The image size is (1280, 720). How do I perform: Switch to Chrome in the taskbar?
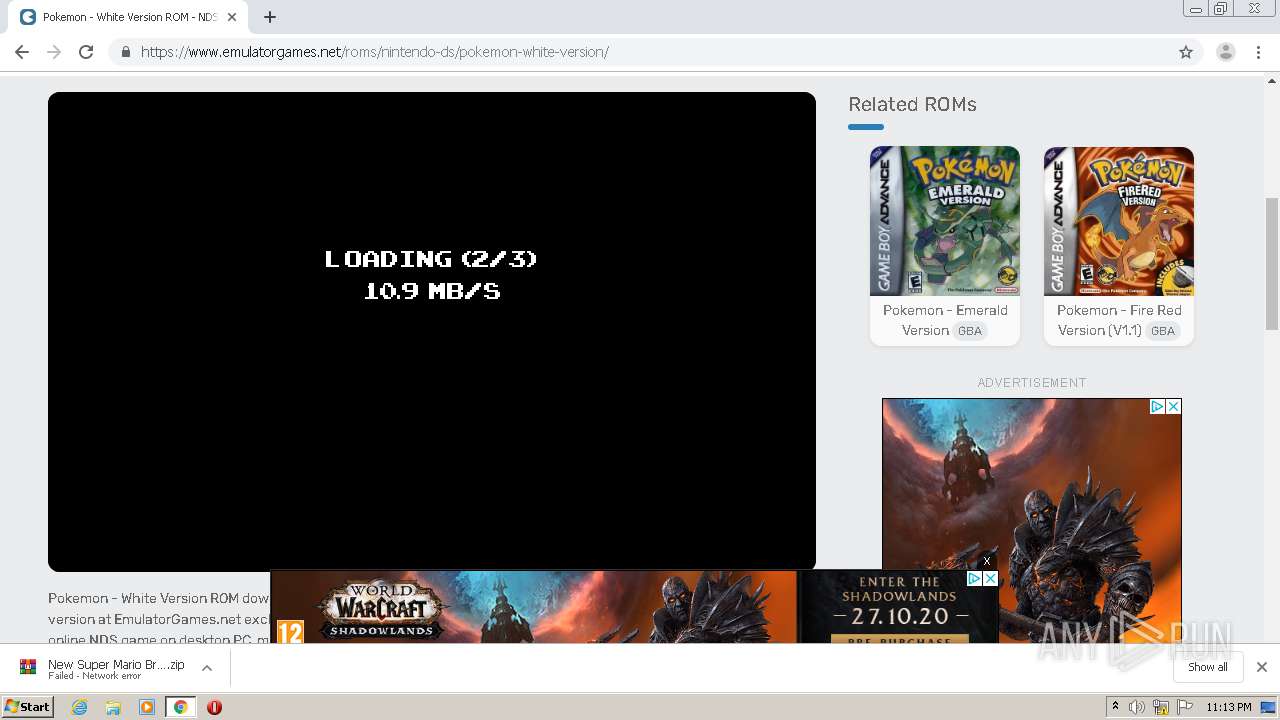coord(180,707)
